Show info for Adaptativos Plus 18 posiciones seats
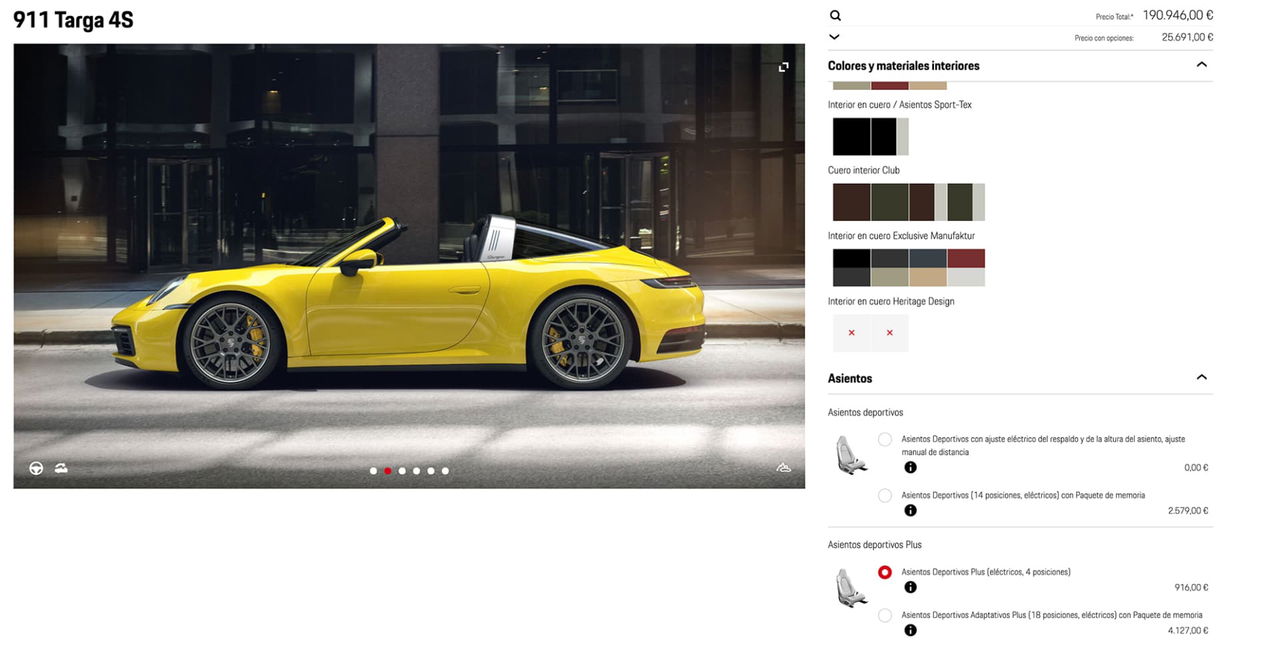 click(910, 630)
